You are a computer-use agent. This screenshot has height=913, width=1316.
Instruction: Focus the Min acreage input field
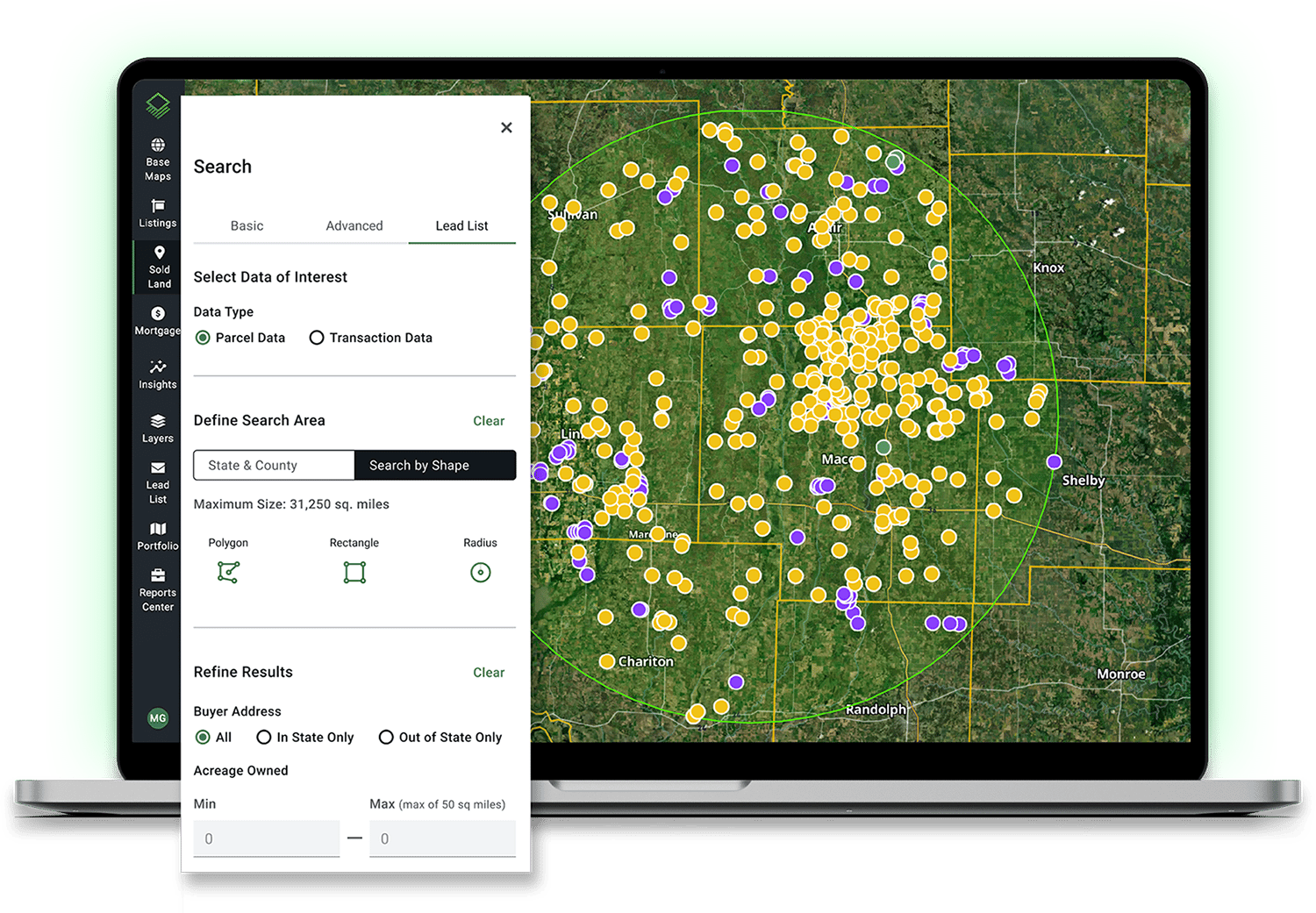(x=267, y=838)
